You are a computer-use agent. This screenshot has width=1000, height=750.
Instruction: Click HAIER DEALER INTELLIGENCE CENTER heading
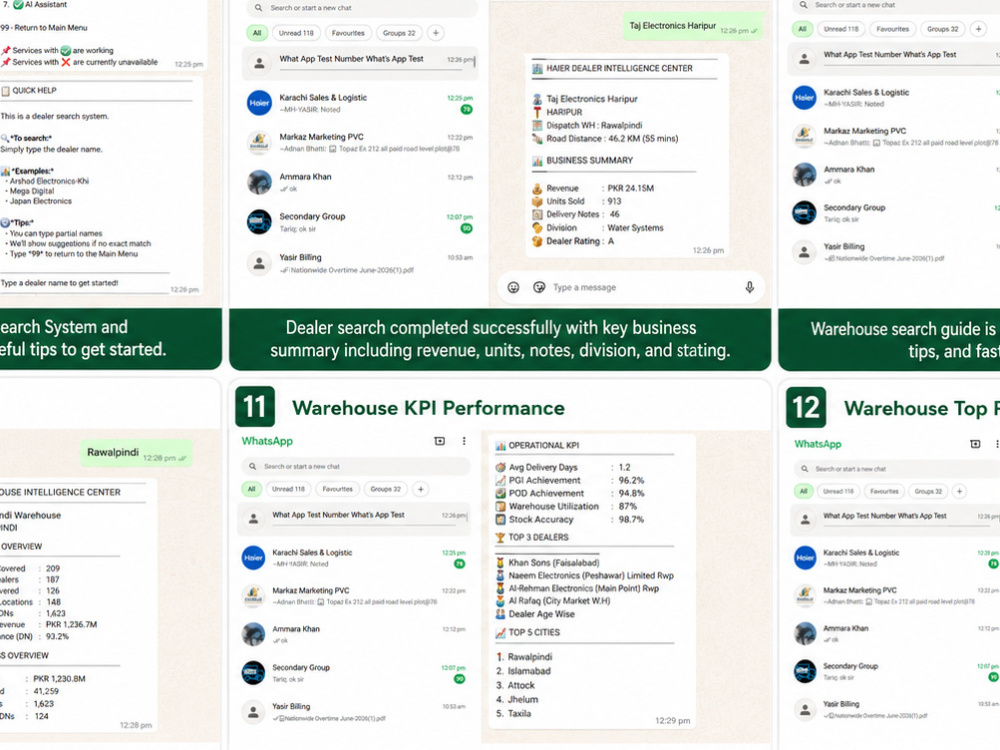click(x=619, y=68)
